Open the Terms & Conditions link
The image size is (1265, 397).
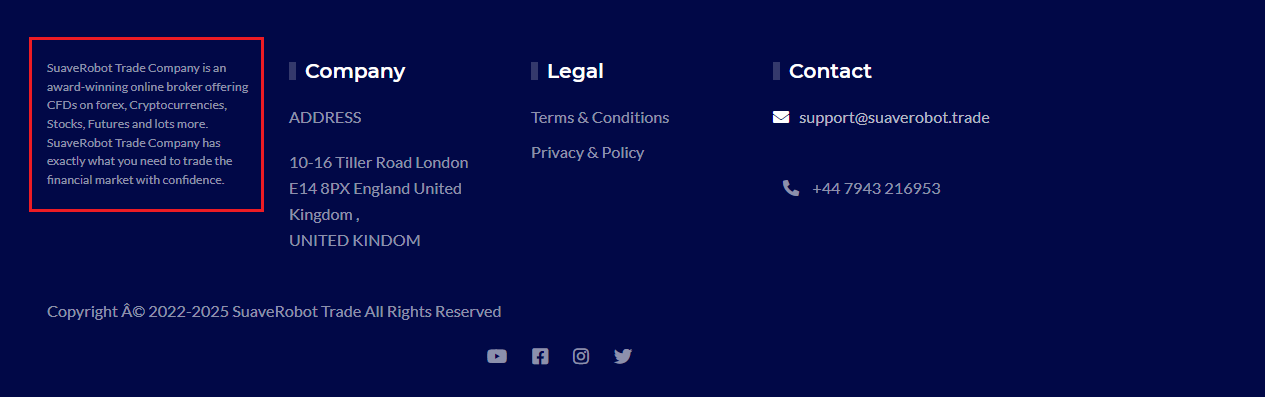600,117
